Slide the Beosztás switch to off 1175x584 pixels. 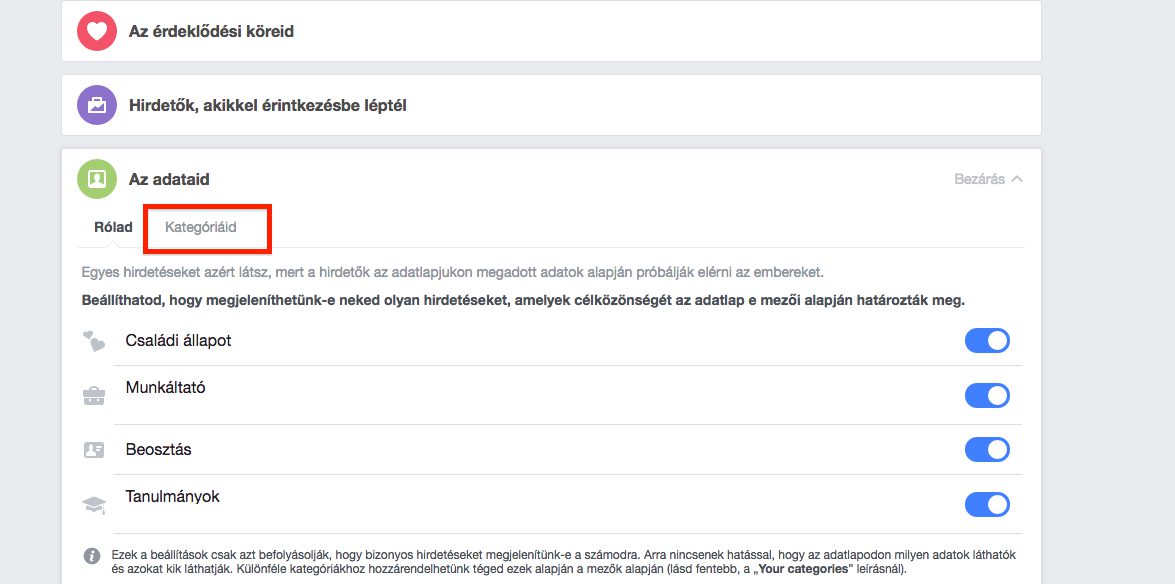click(x=987, y=449)
